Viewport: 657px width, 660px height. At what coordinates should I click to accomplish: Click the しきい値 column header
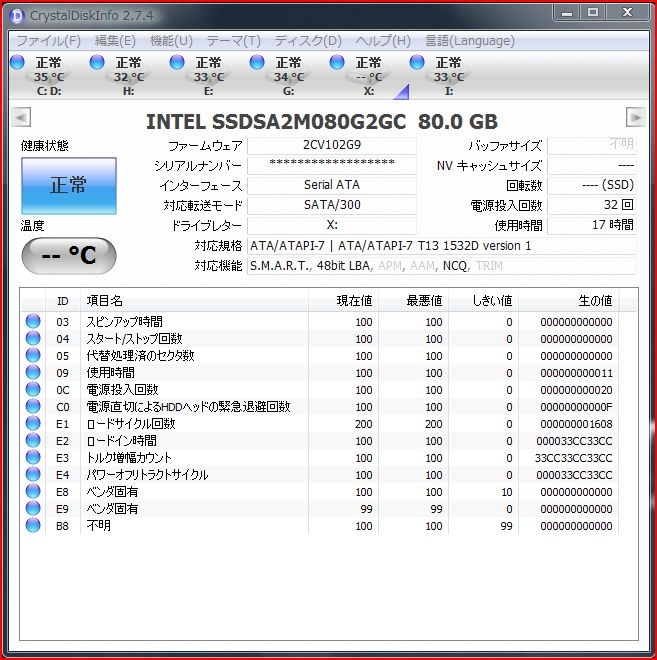tap(483, 301)
